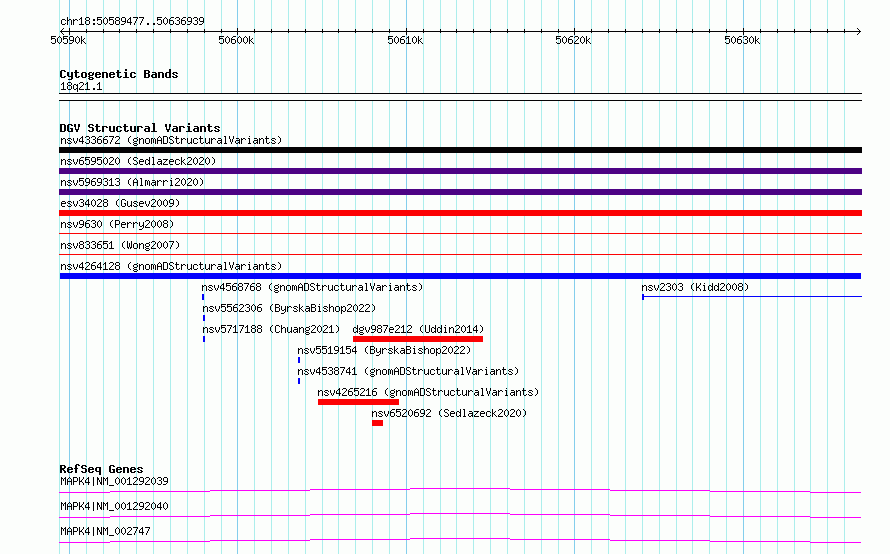Viewport: 890px width, 554px height.
Task: Click the magenta NM_001292040 gene line
Action: (460, 515)
